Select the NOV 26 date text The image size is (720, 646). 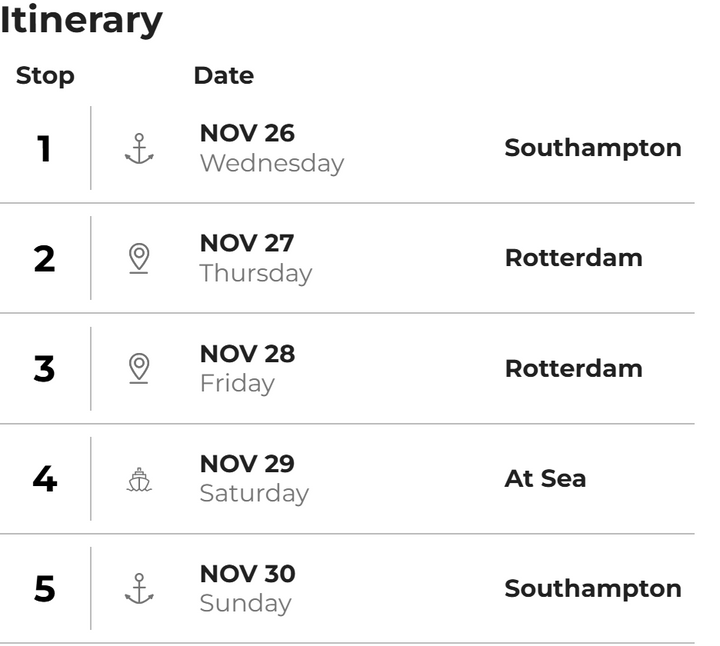pos(247,133)
